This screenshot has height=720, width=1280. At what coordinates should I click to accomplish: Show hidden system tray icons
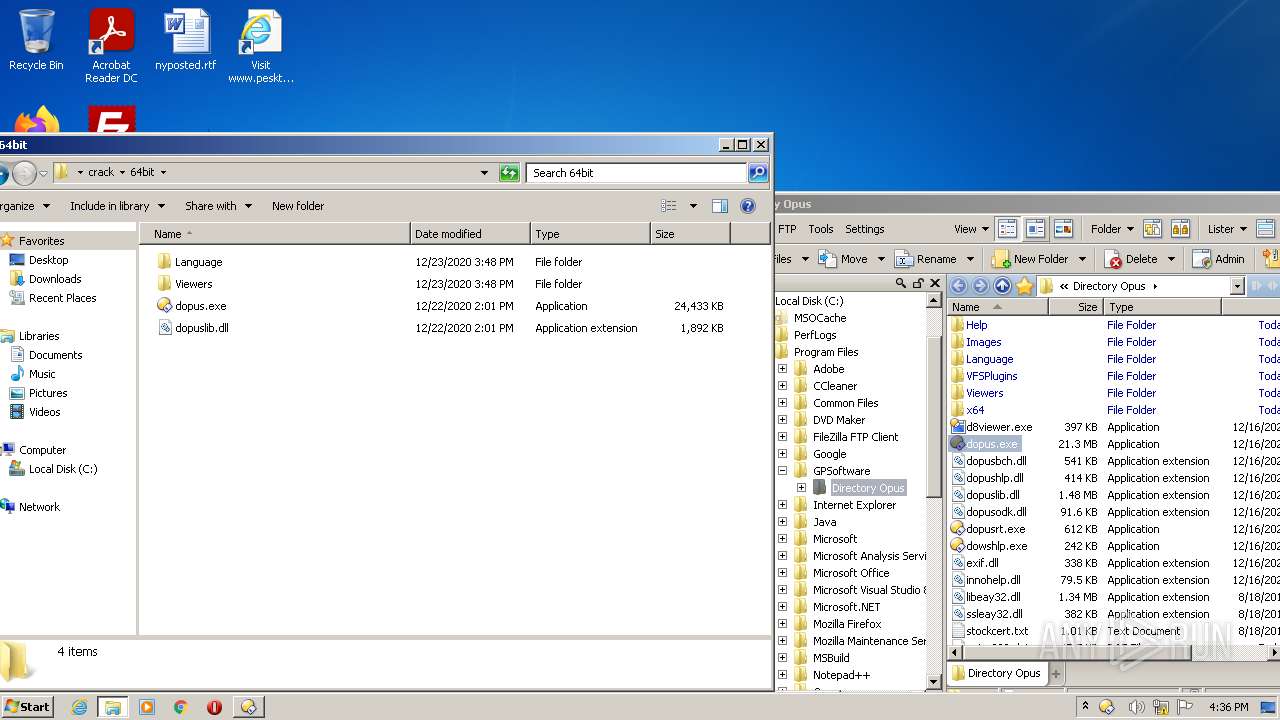tap(1086, 707)
